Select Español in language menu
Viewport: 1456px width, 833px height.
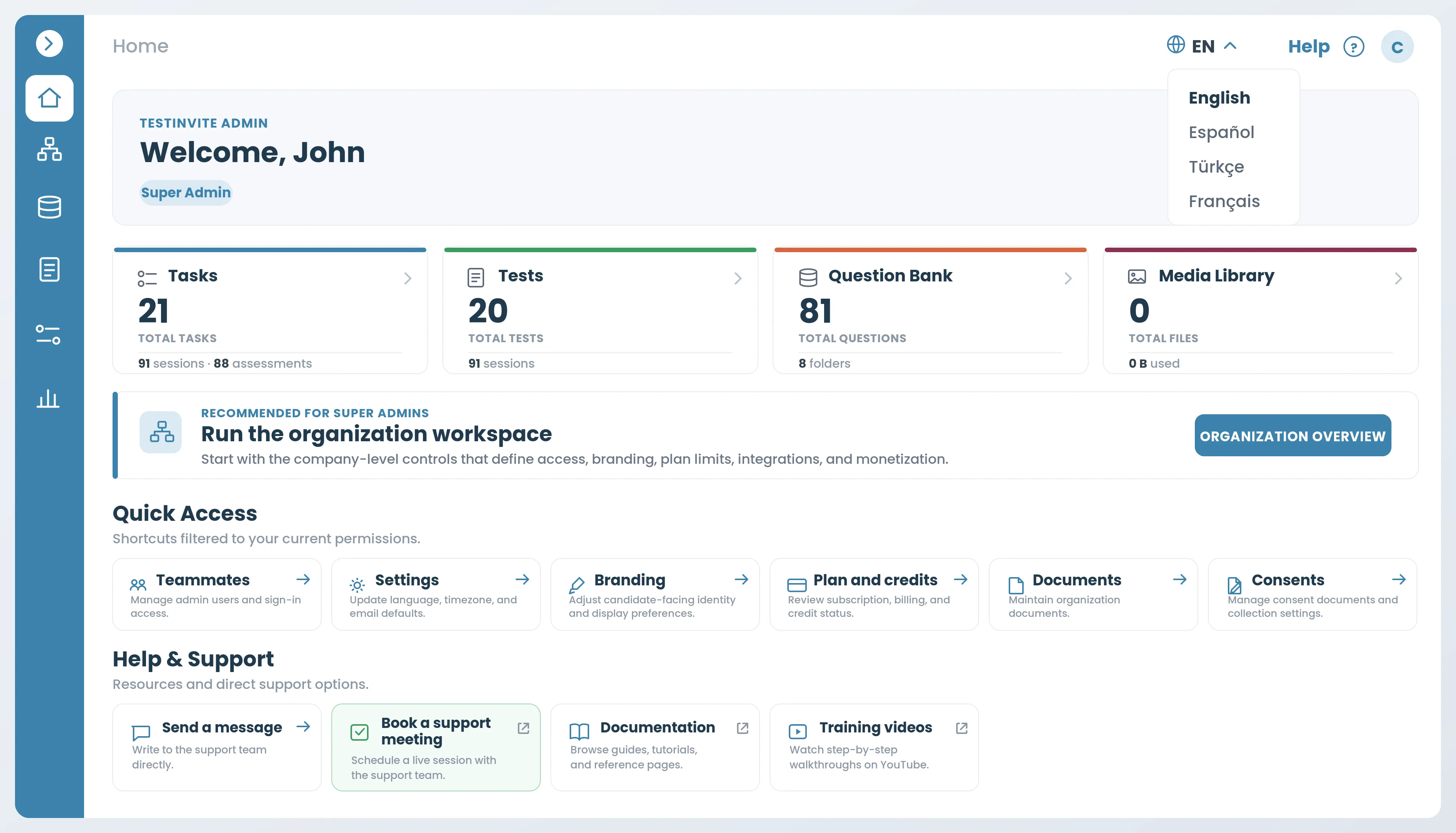pos(1221,132)
